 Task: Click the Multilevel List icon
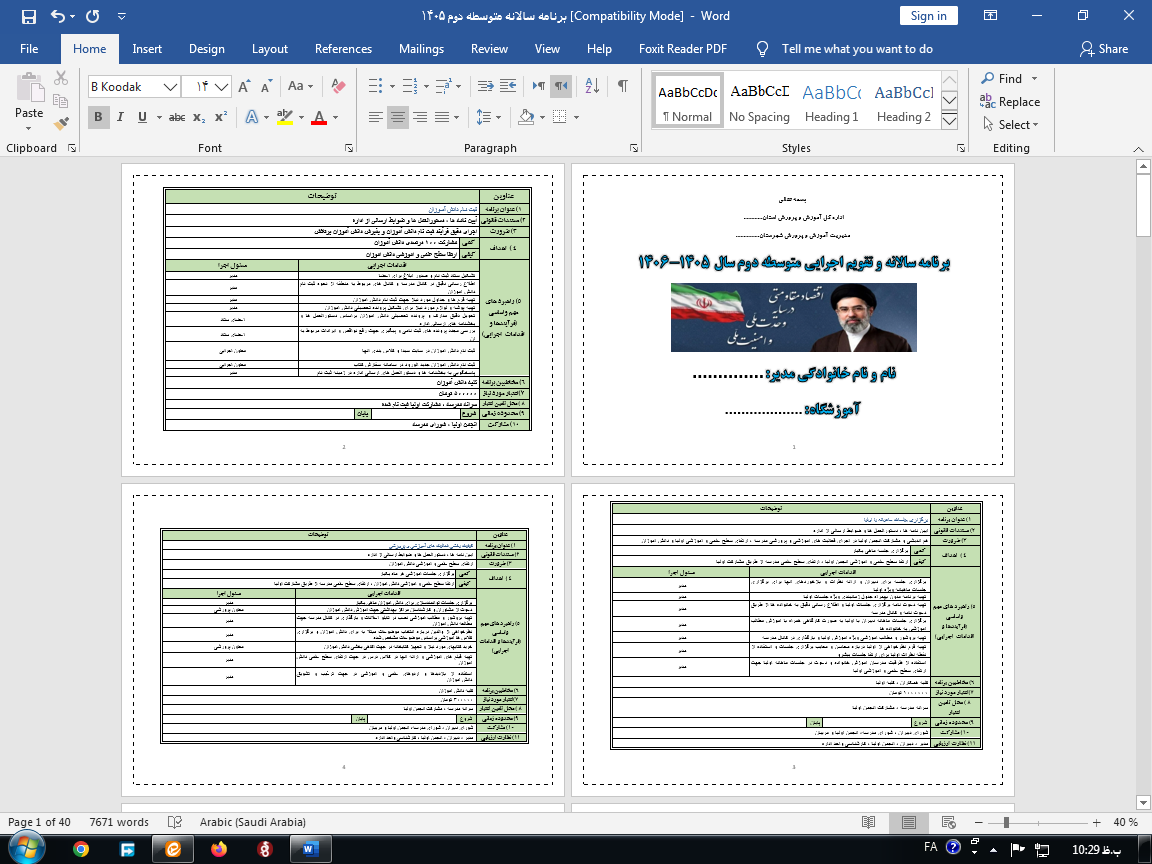pyautogui.click(x=444, y=86)
